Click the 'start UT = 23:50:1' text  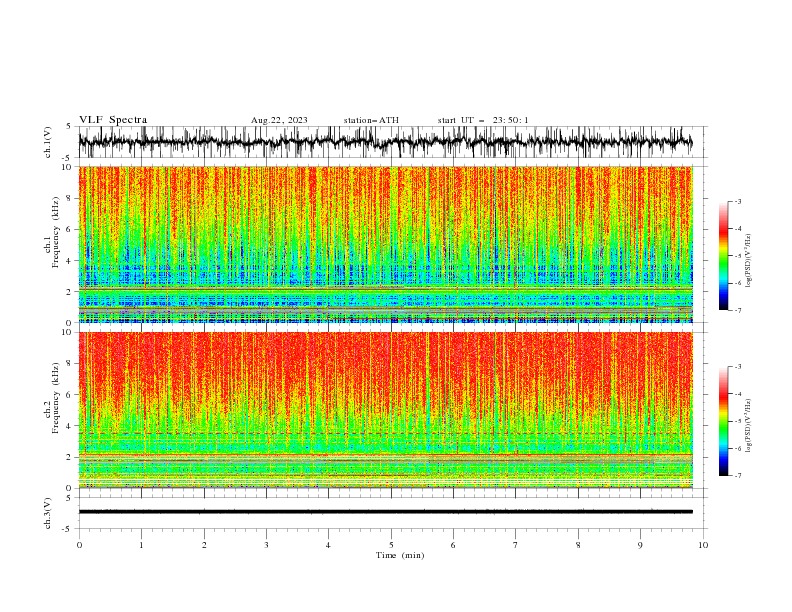(x=483, y=120)
